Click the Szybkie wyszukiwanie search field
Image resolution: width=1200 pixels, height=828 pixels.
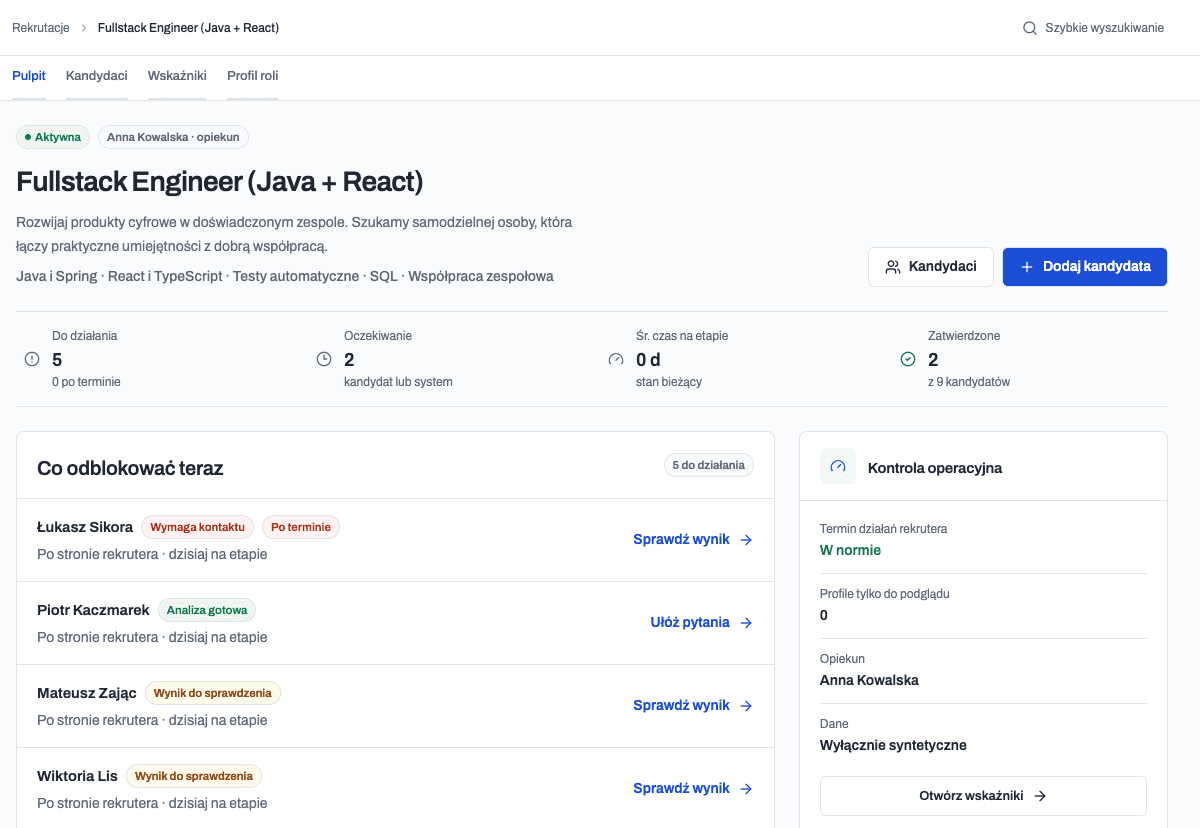click(x=1094, y=28)
